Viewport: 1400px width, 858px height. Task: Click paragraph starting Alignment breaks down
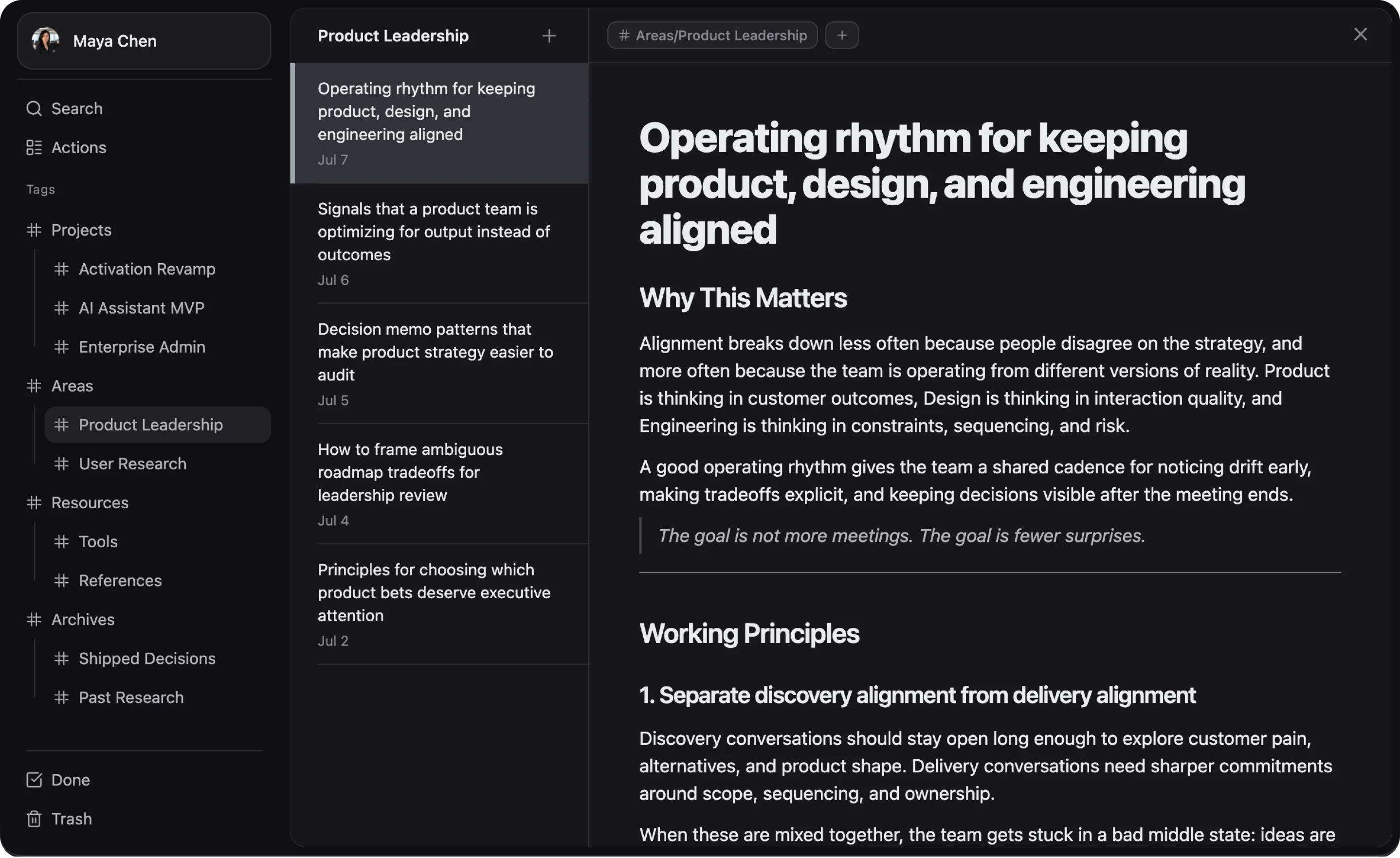click(x=984, y=384)
